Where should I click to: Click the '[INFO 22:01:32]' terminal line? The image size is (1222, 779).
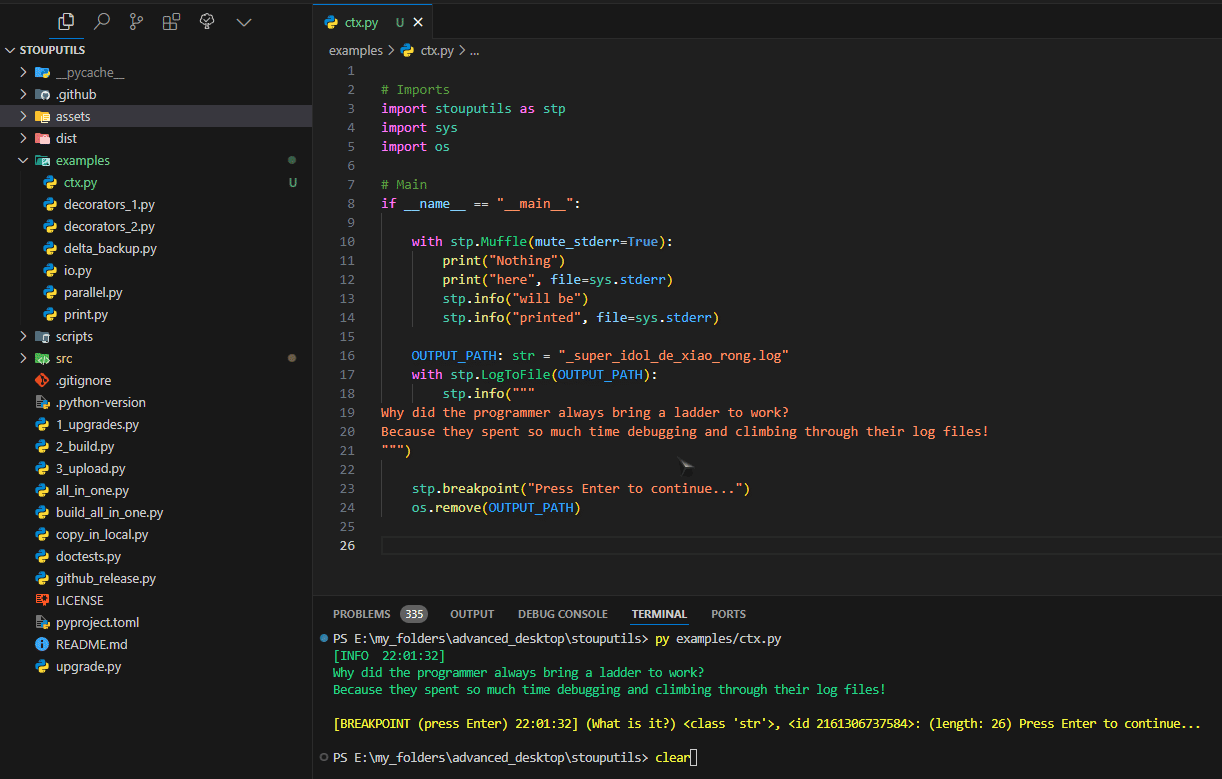click(x=389, y=656)
